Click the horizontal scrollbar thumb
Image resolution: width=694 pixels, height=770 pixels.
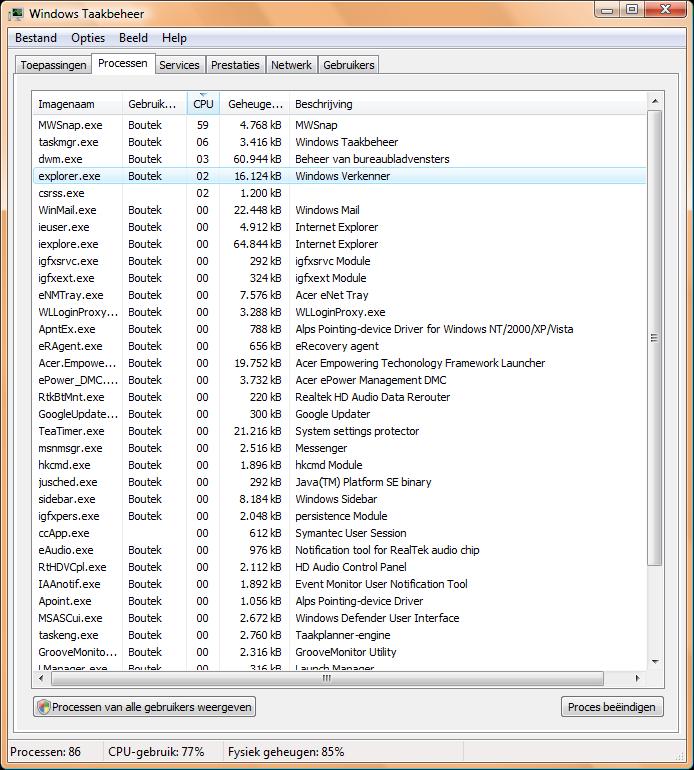pyautogui.click(x=327, y=678)
